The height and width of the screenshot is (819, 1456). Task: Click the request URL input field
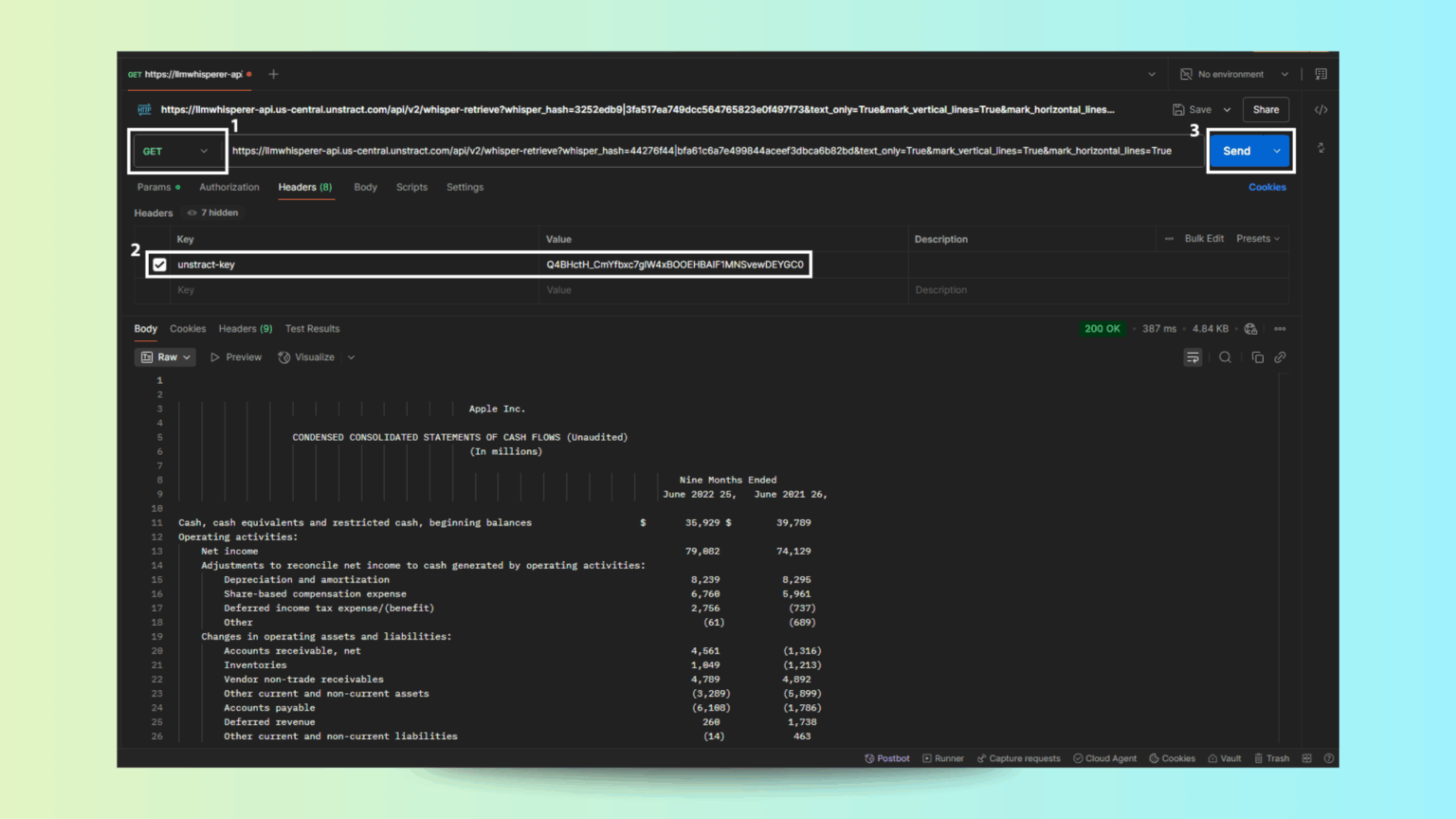pos(715,151)
